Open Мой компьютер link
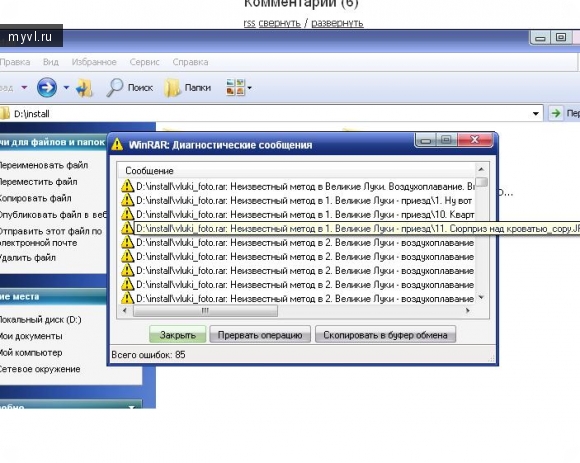The image size is (580, 463). 31,352
